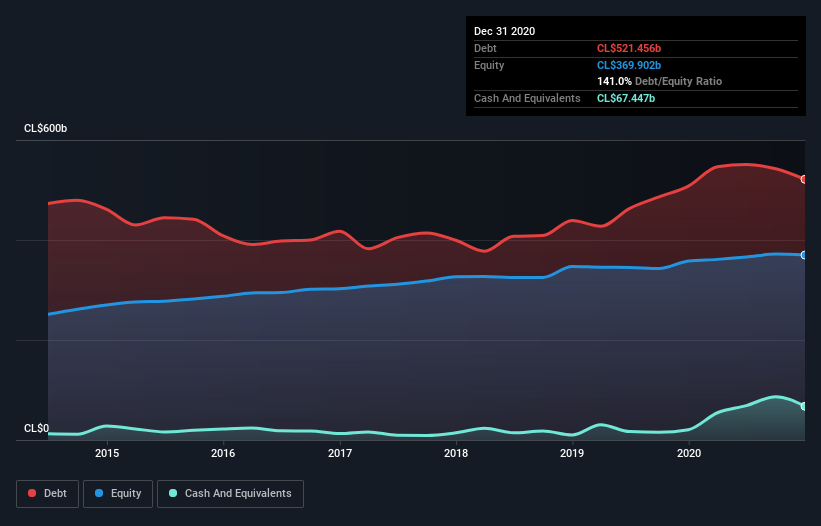Click the CL$521.456b debt value
821x526 pixels.
click(629, 48)
